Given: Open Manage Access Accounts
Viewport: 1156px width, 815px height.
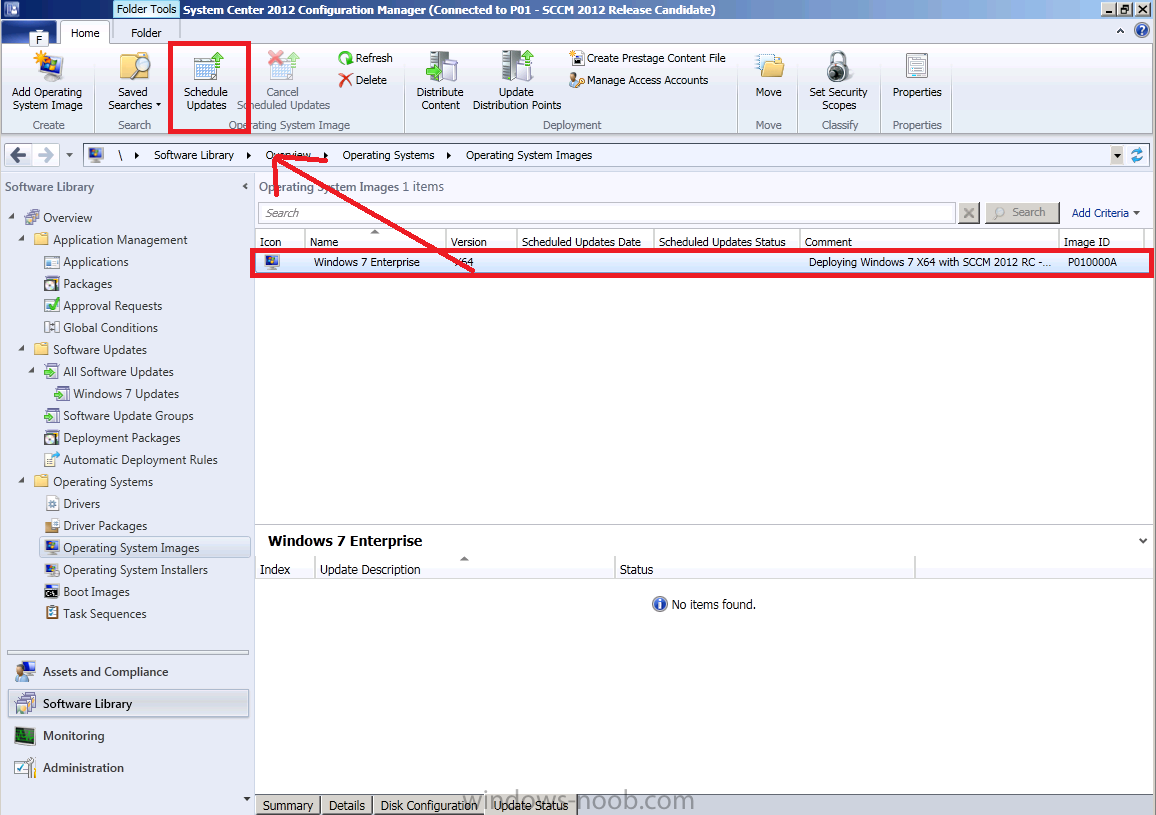Looking at the screenshot, I should (x=638, y=80).
